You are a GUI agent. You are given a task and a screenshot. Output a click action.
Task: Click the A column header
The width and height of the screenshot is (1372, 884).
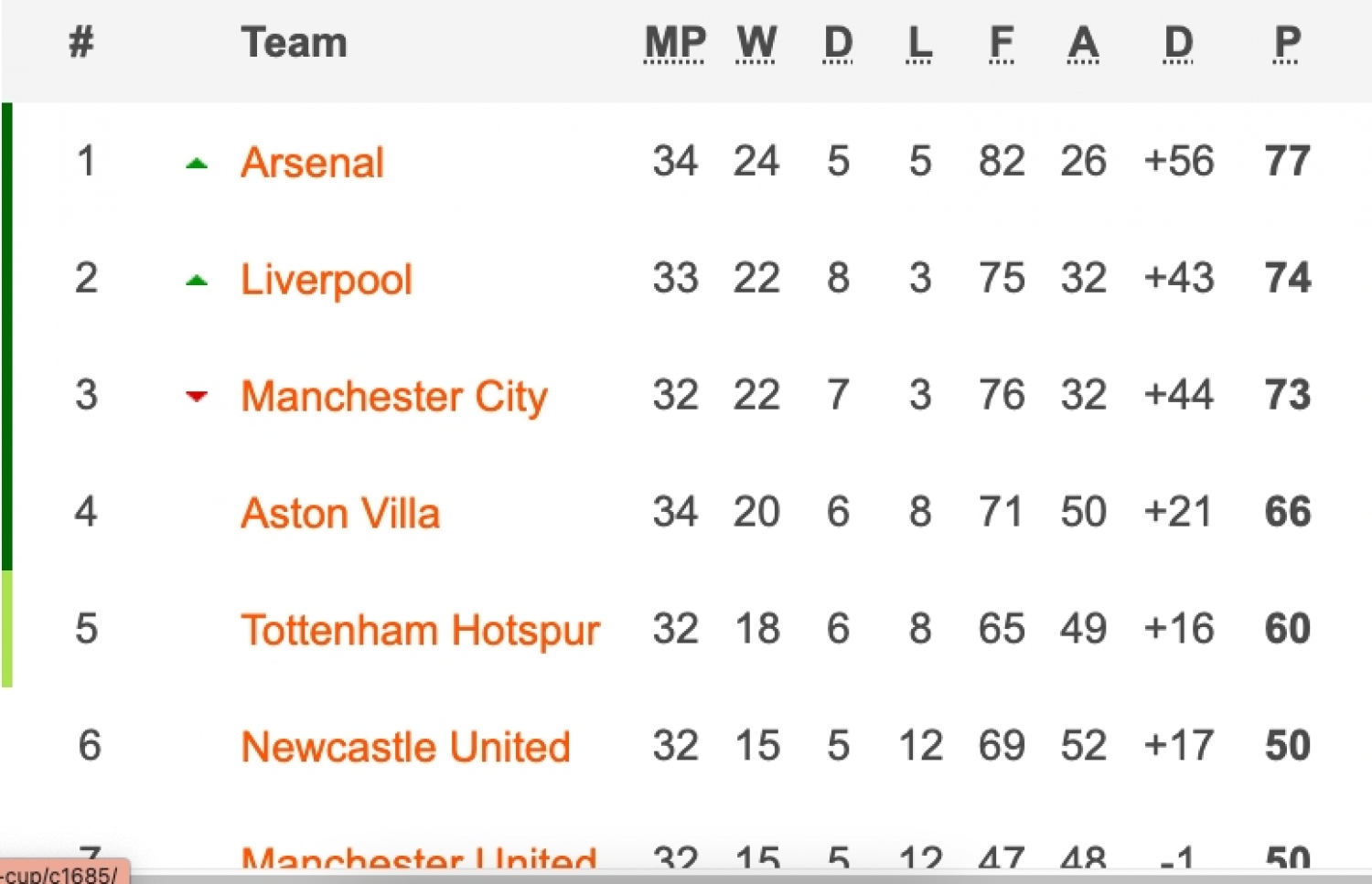point(1083,43)
